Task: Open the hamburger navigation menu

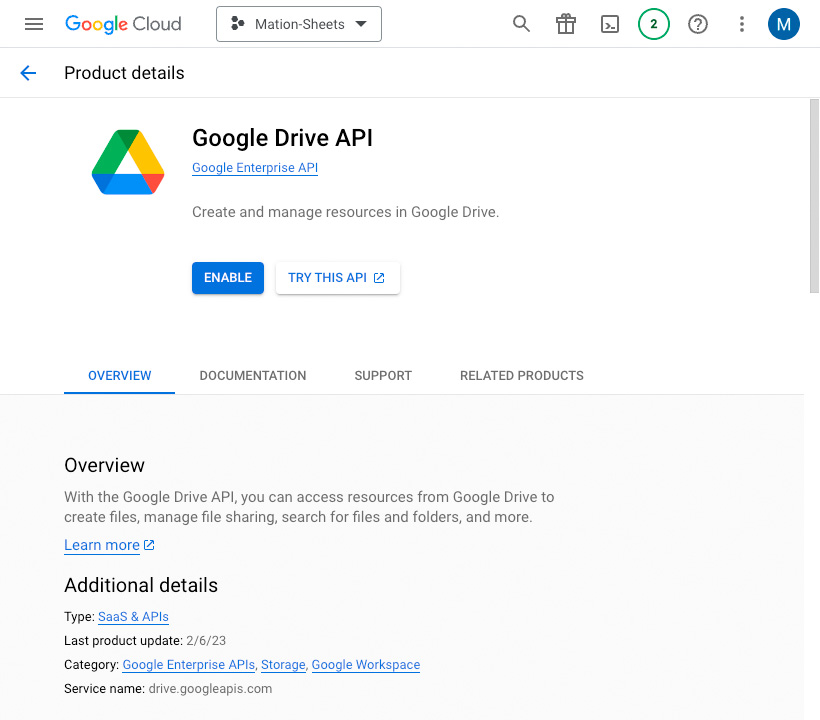Action: [34, 24]
